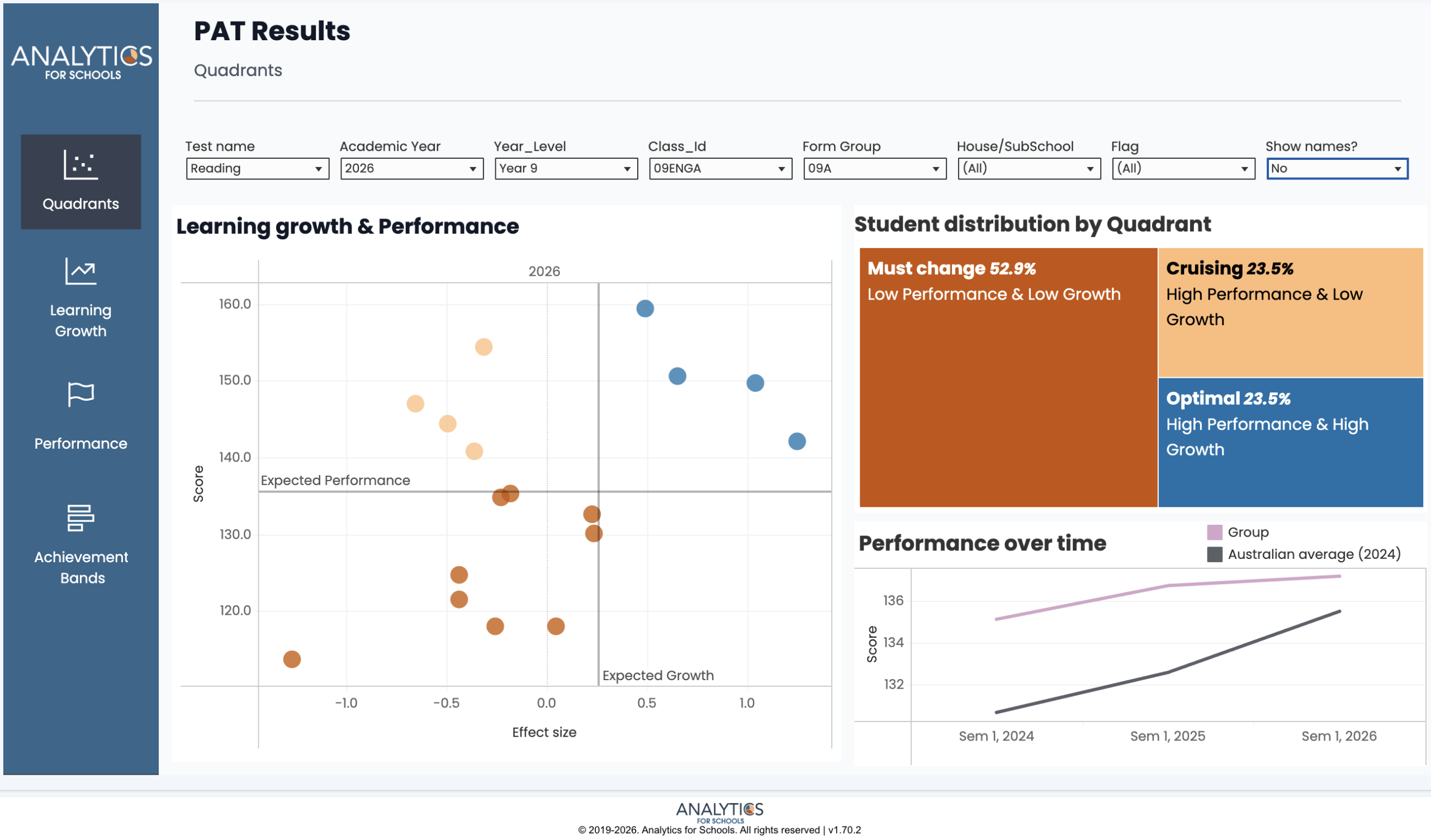This screenshot has width=1431, height=840.
Task: Click the Analytics for Schools sidebar logo
Action: [82, 62]
